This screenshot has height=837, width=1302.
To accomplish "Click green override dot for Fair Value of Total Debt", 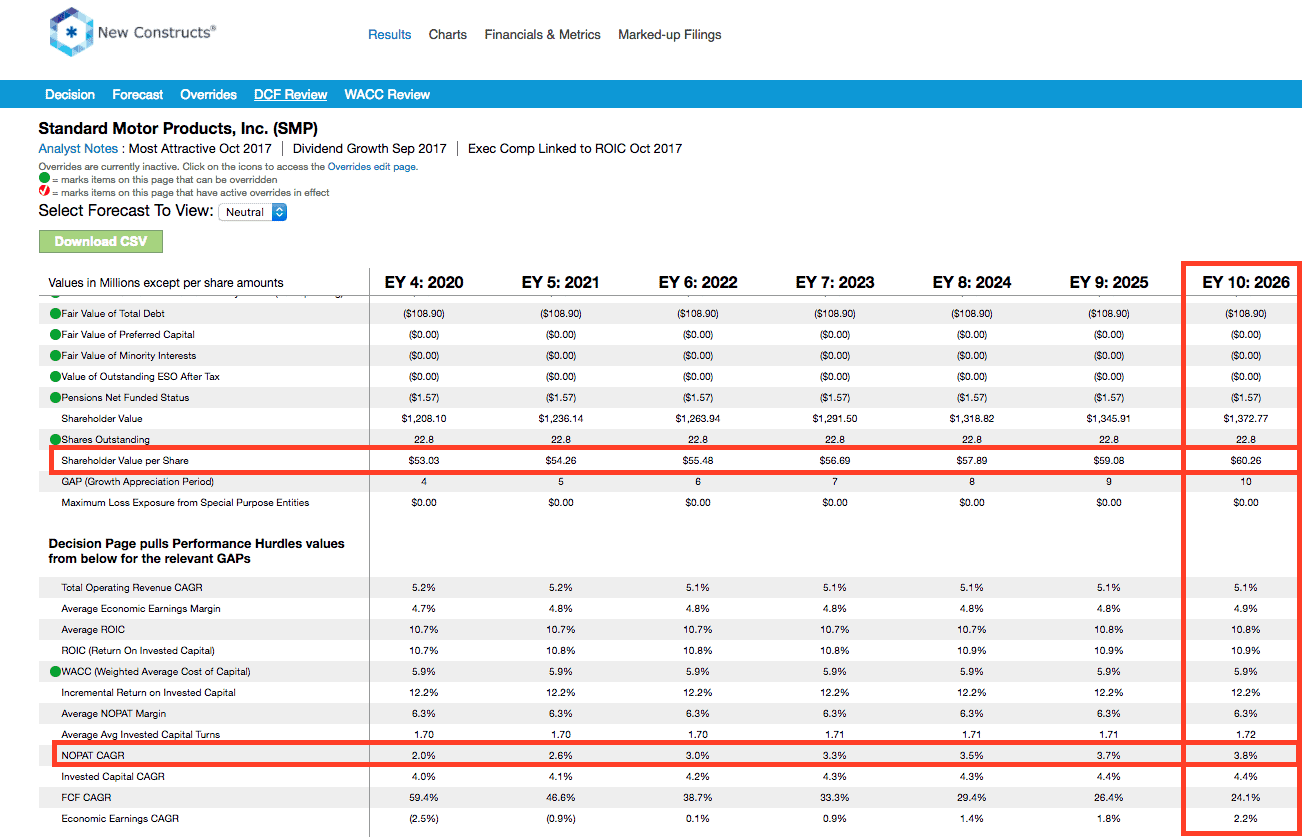I will [55, 314].
